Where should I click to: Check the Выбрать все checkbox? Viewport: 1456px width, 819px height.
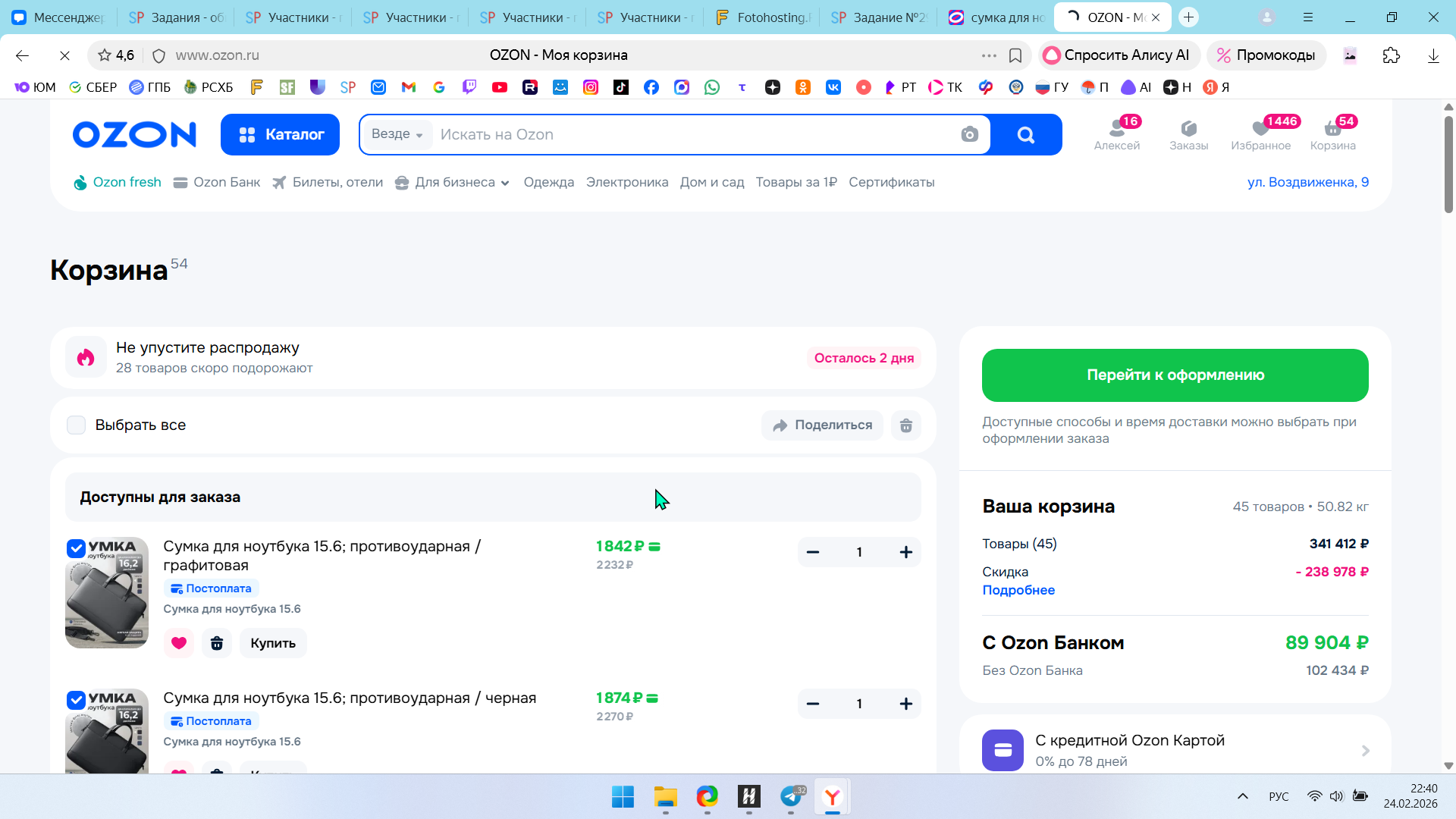77,425
